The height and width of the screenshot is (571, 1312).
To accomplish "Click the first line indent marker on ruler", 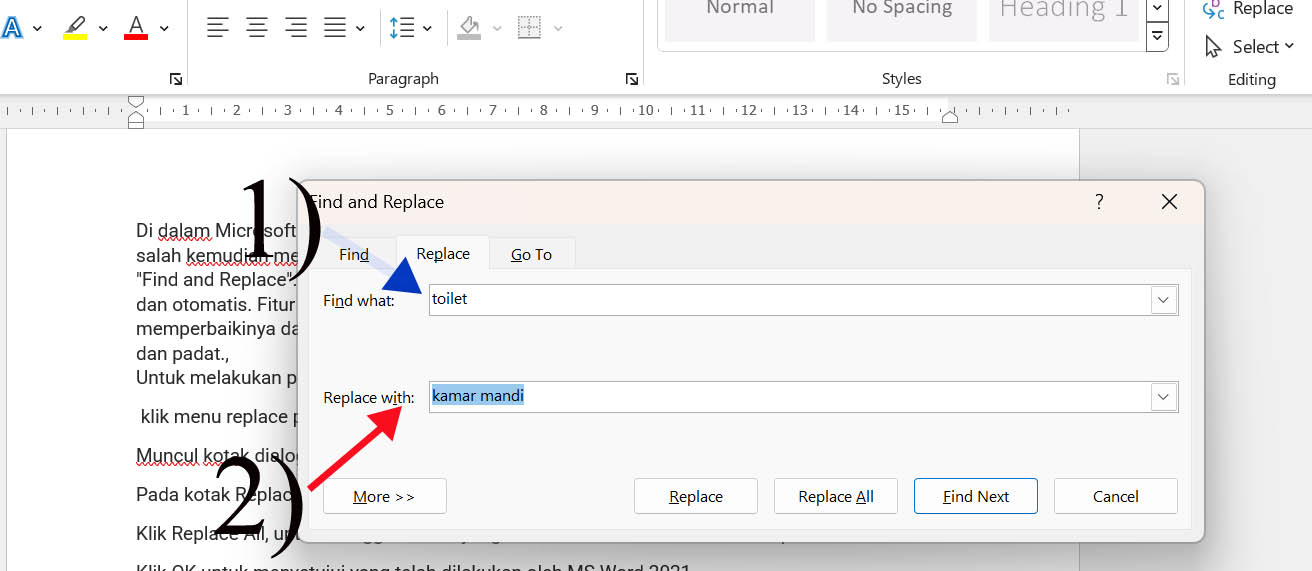I will [137, 102].
